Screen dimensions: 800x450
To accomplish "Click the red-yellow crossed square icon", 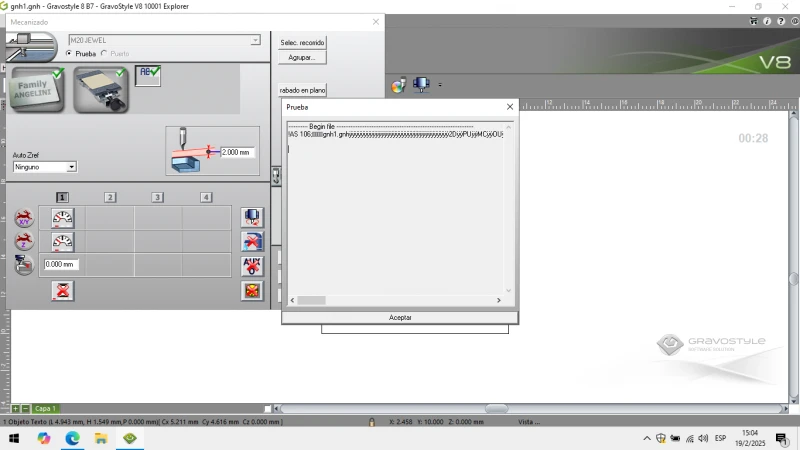I will (x=252, y=291).
